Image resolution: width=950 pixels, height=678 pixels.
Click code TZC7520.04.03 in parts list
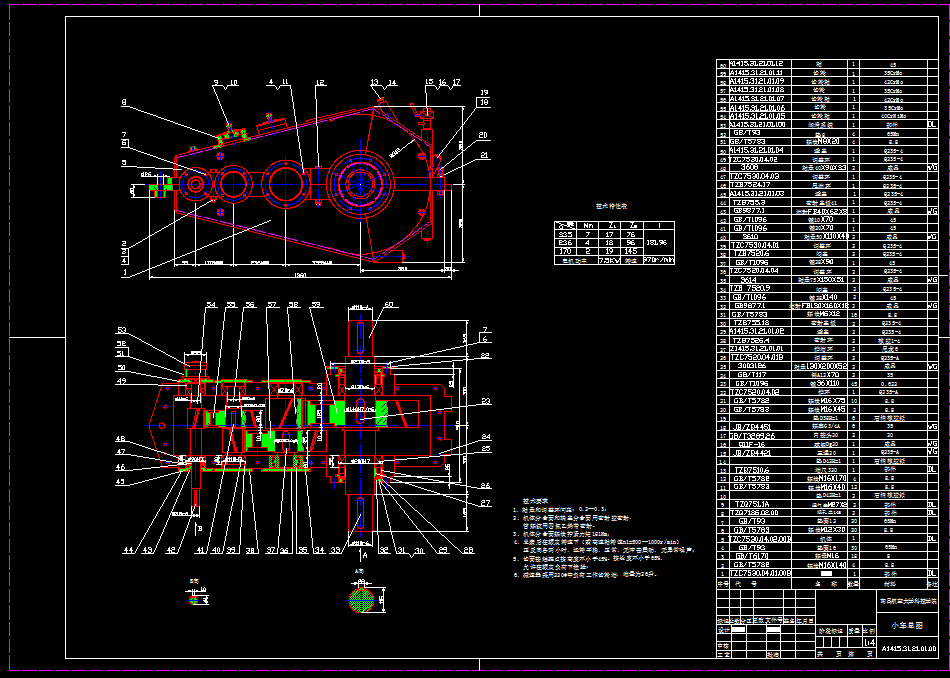click(x=754, y=176)
